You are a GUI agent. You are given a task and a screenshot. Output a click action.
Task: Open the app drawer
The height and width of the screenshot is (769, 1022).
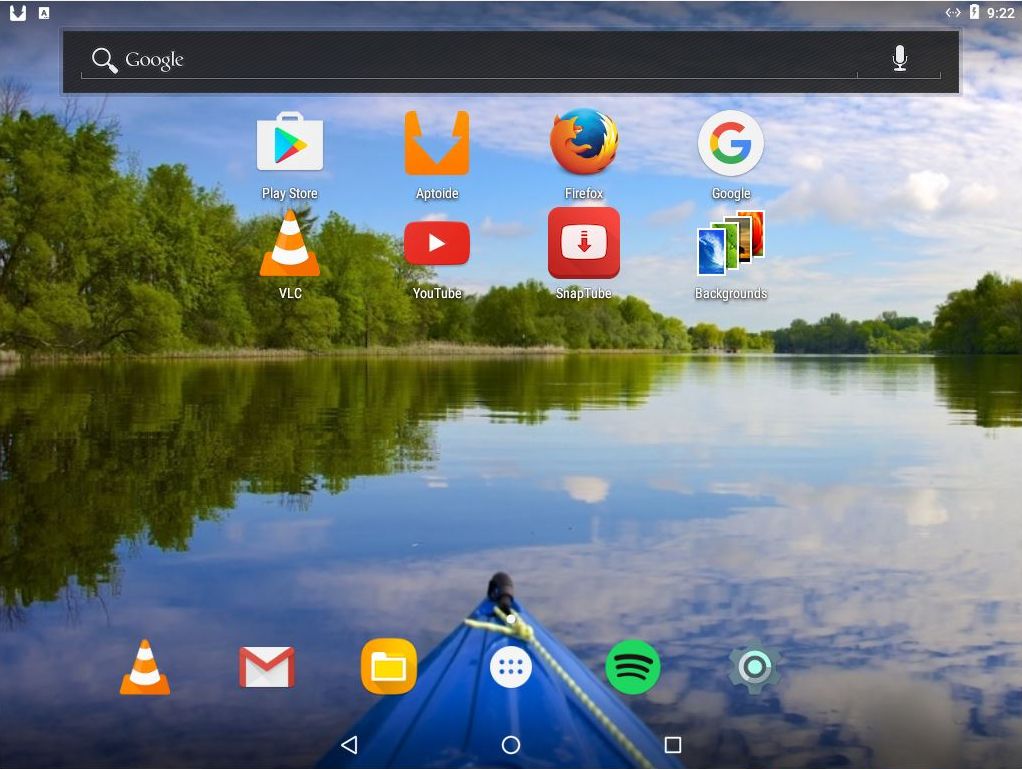click(x=510, y=667)
